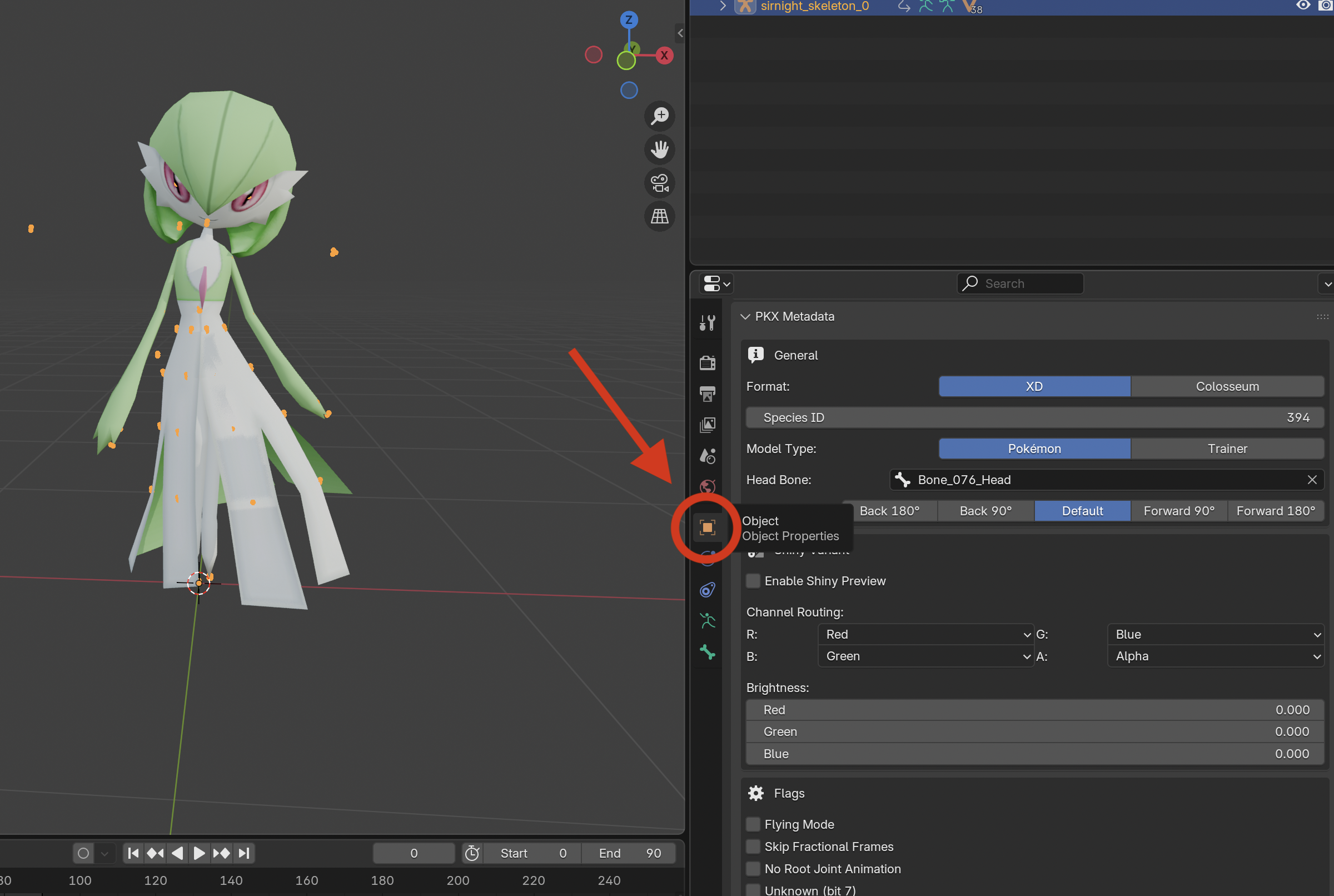Open the Object Constraints properties tab
Screen dimensions: 1334x896
coord(707,590)
